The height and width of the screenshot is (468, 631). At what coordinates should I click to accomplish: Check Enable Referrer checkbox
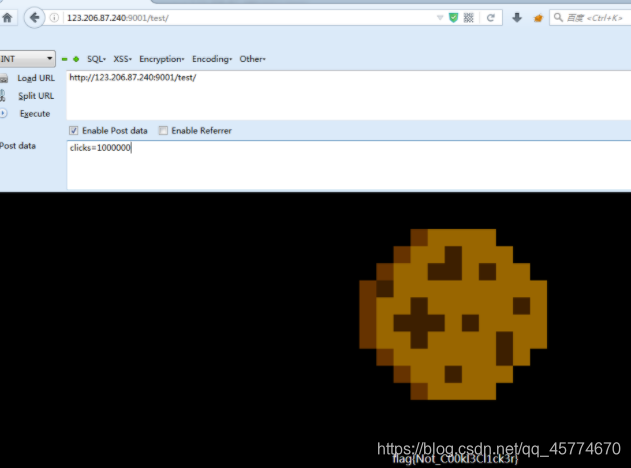163,130
